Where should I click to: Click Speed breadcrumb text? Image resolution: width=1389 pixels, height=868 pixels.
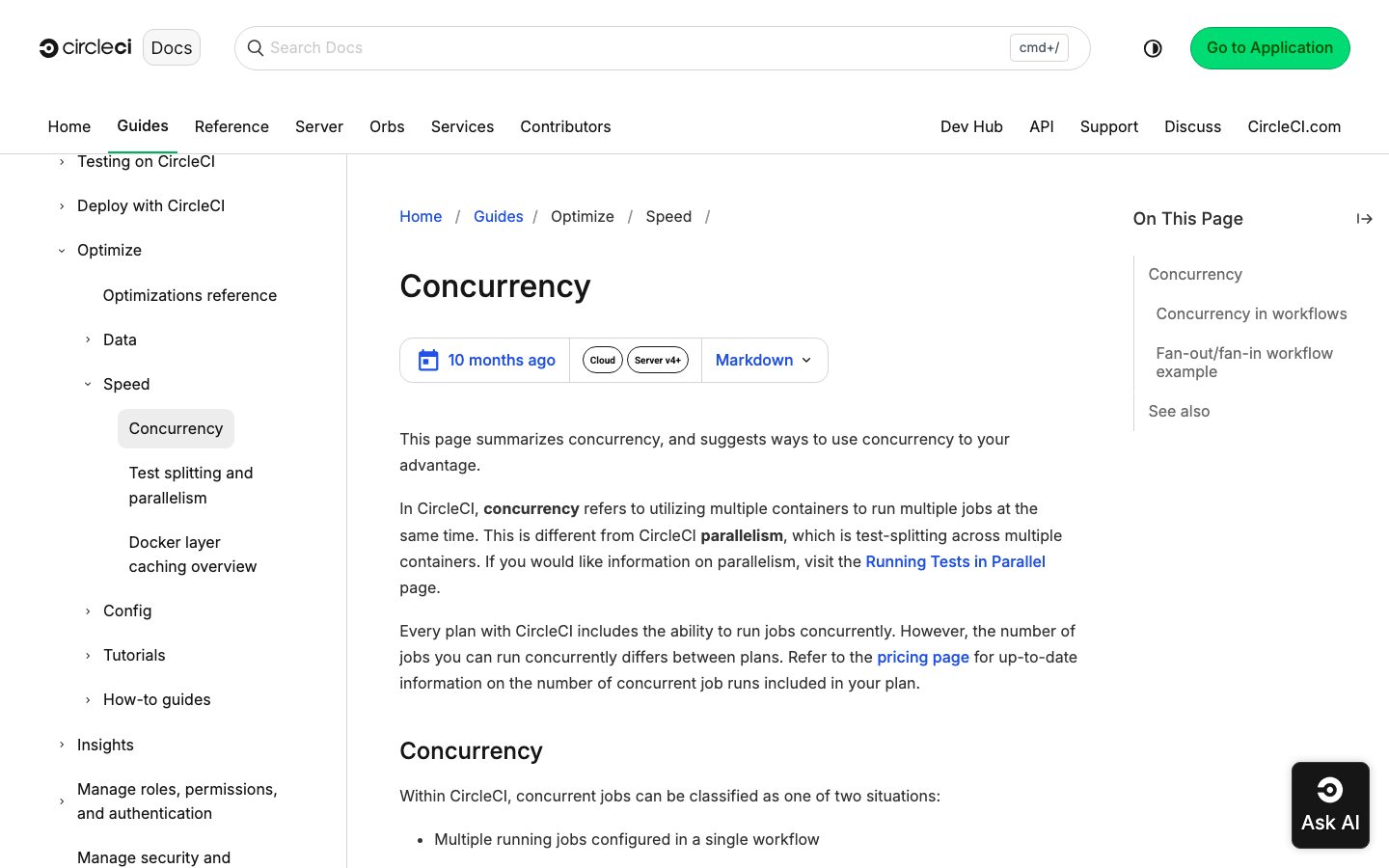(x=668, y=216)
